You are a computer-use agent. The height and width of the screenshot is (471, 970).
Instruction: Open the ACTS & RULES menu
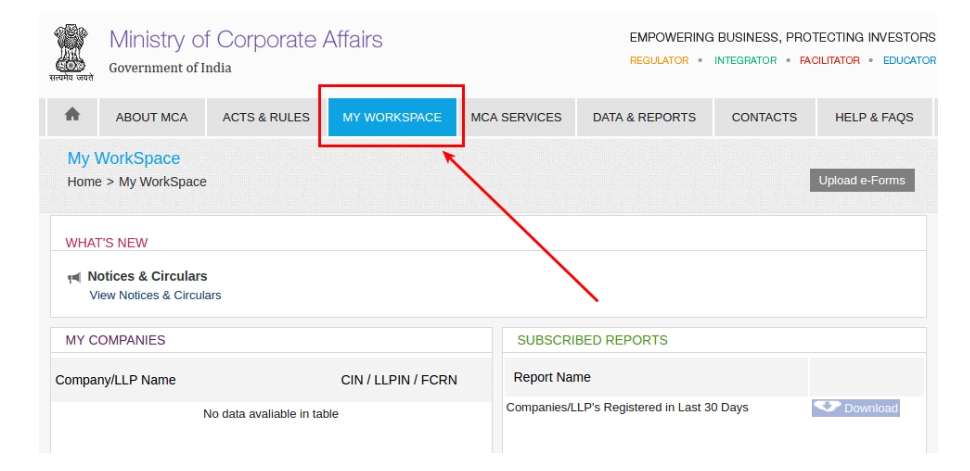[266, 117]
